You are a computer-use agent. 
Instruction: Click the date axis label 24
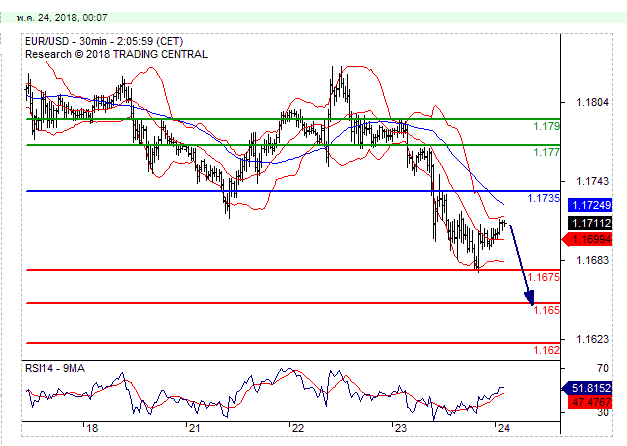[503, 428]
